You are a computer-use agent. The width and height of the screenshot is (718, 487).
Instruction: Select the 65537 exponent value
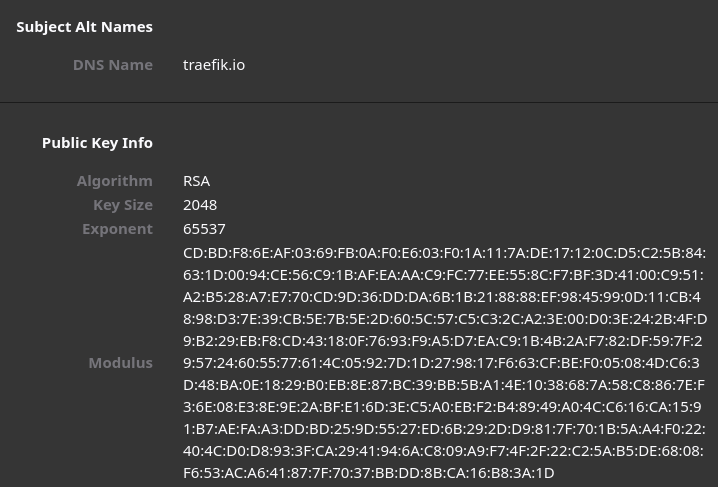coord(204,229)
